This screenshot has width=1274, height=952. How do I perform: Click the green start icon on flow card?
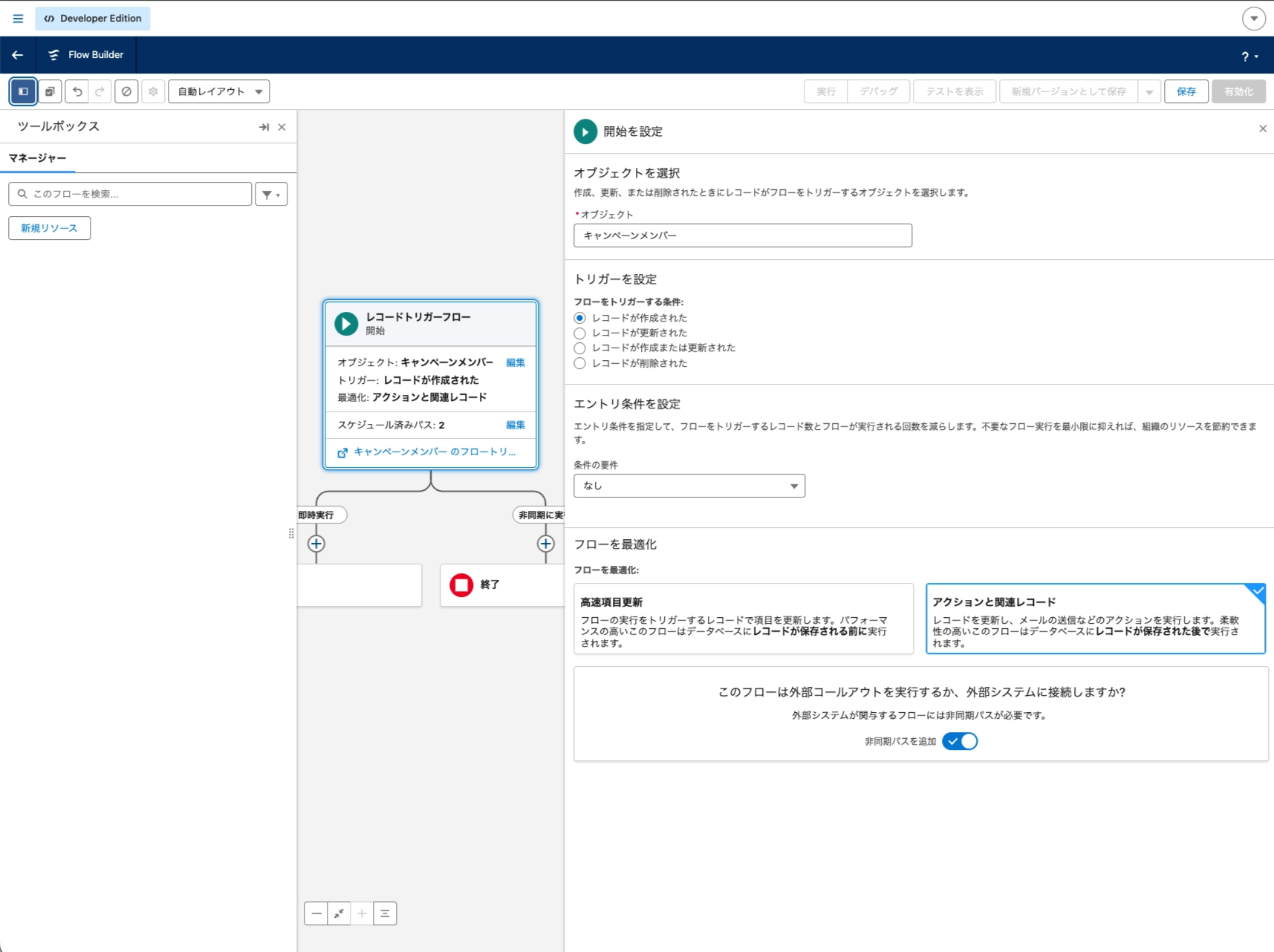[346, 324]
